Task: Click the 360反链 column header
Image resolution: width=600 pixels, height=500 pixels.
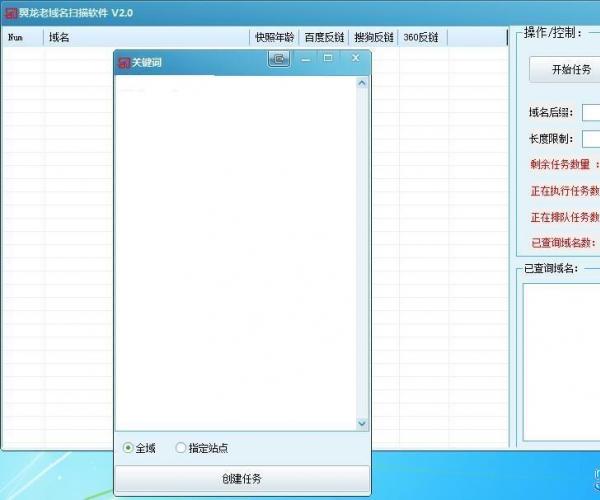Action: tap(422, 37)
